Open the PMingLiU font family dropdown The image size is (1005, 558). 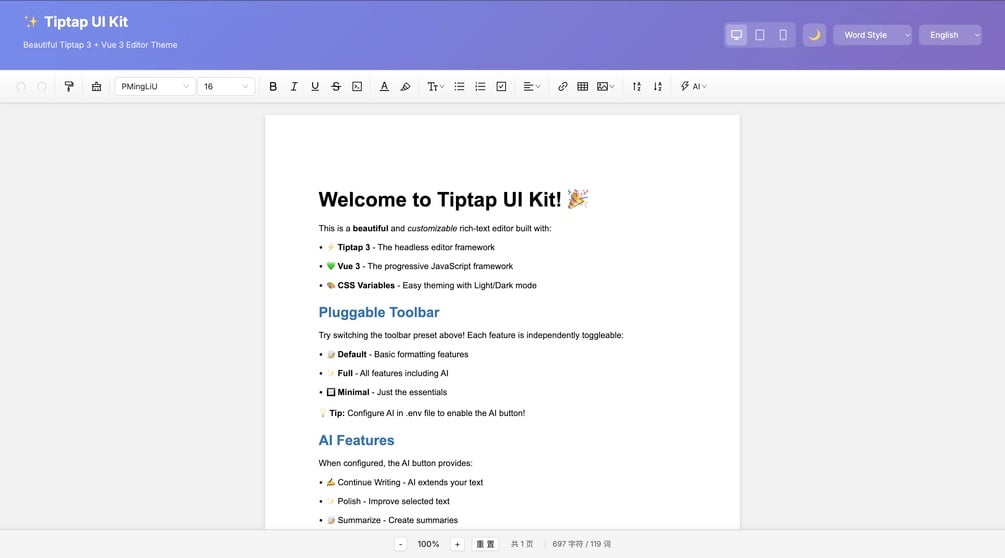(x=154, y=86)
